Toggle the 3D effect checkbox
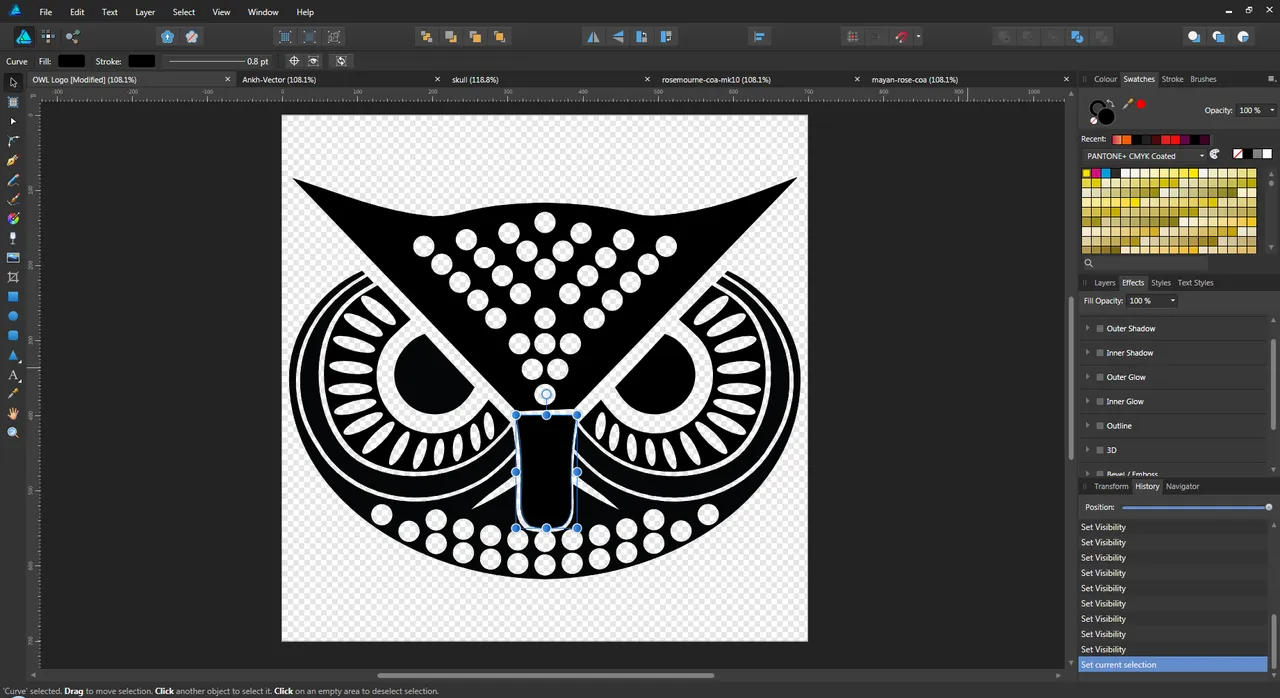Screen dimensions: 1280x698 (x=1100, y=450)
